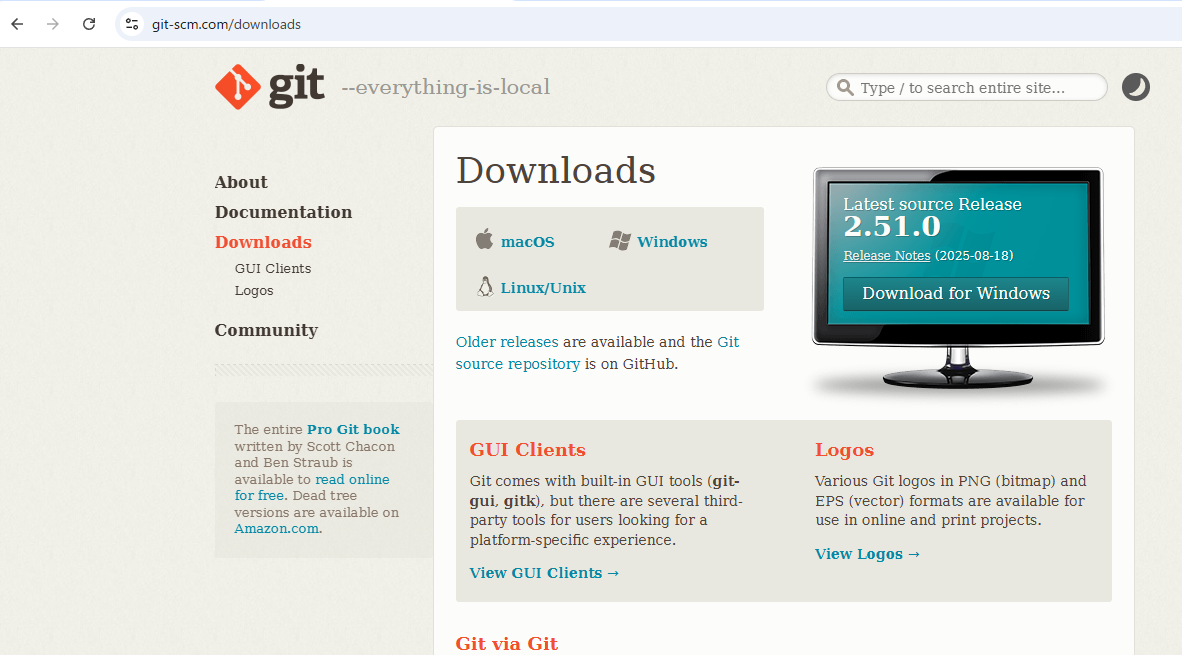Click the Logos heading in content area
The height and width of the screenshot is (655, 1182).
tap(844, 450)
